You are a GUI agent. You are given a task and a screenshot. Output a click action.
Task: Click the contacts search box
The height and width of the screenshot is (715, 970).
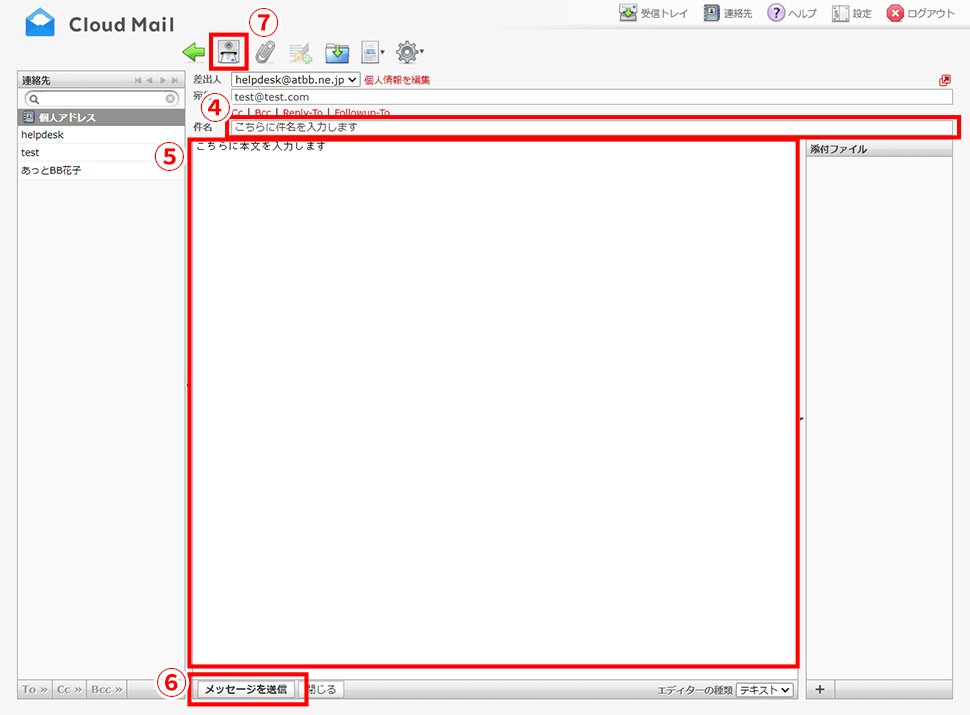(100, 99)
